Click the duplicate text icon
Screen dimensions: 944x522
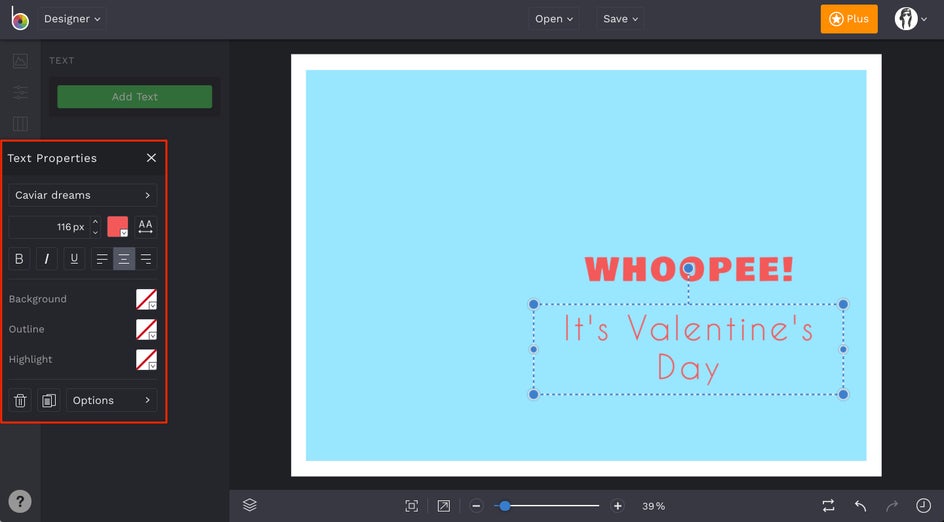(x=48, y=400)
